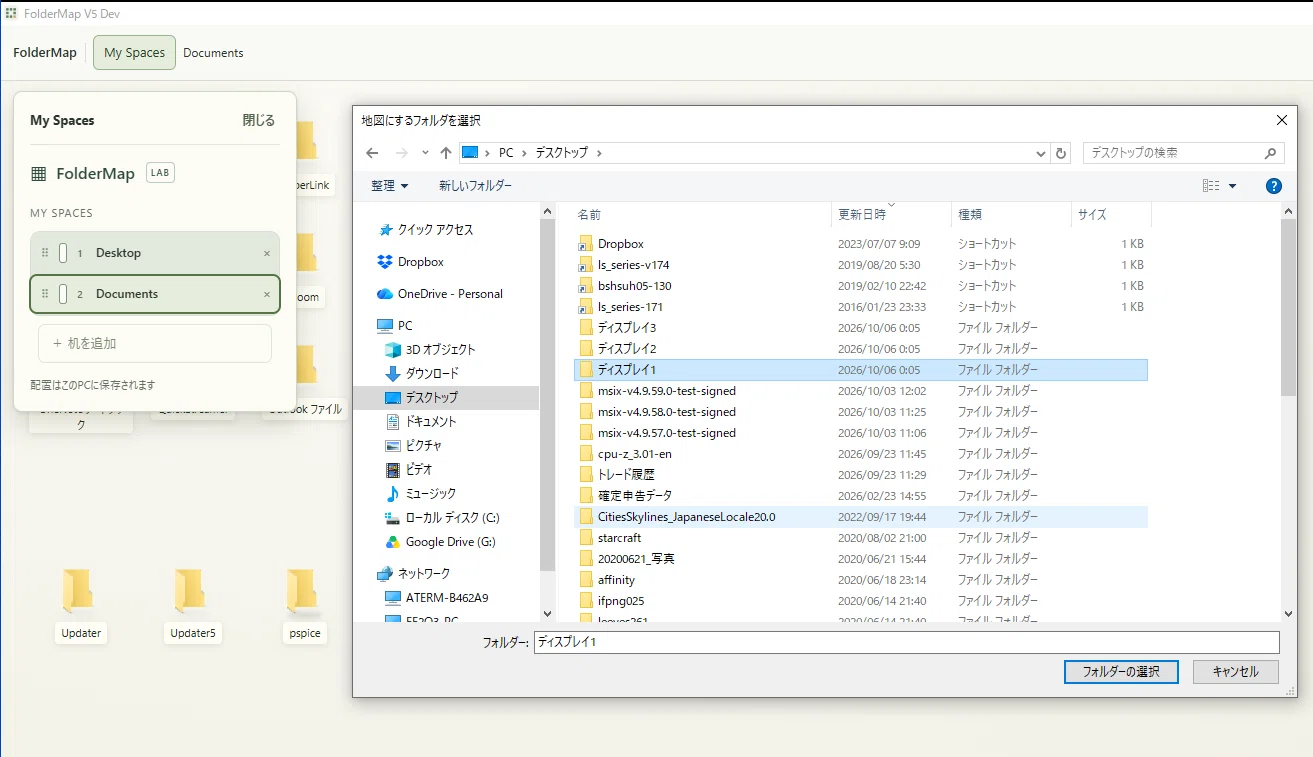The width and height of the screenshot is (1313, 757).
Task: Open the view options dropdown arrow
Action: pos(1232,186)
